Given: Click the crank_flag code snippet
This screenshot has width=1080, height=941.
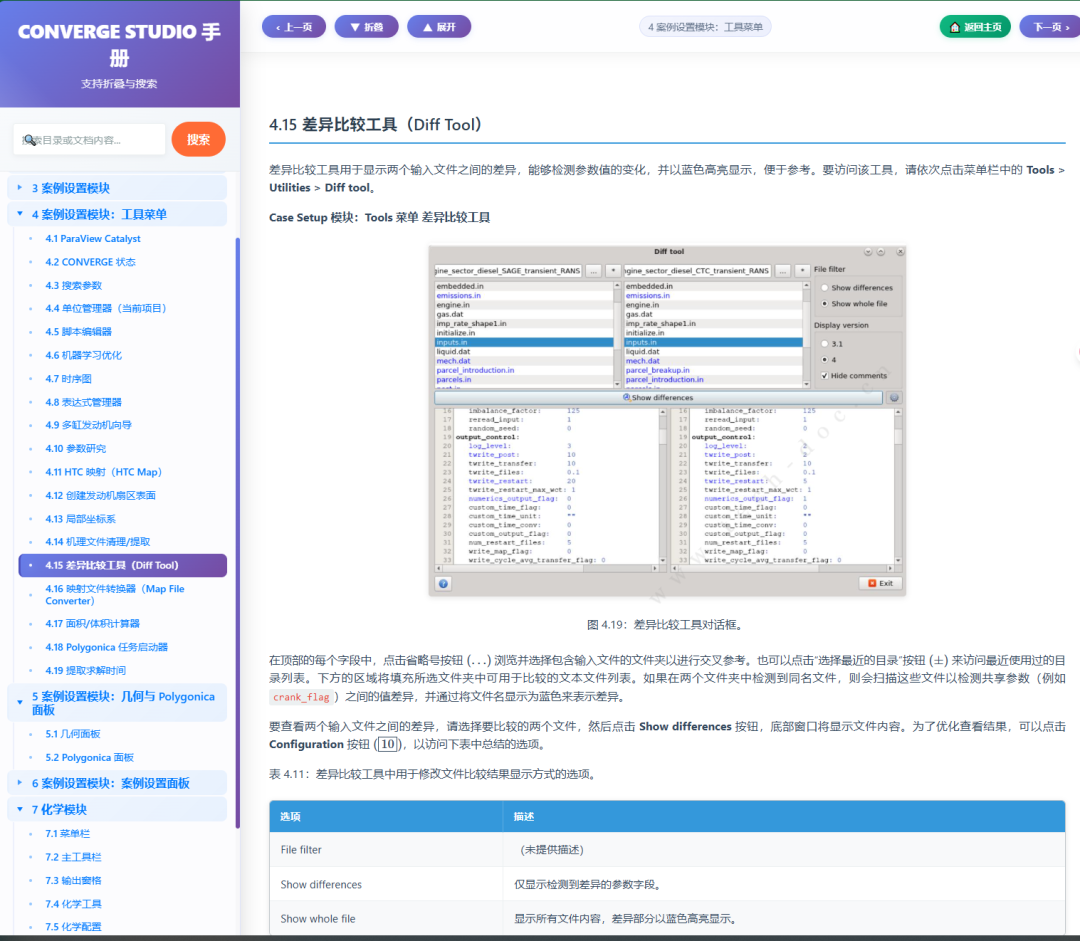Looking at the screenshot, I should (301, 696).
